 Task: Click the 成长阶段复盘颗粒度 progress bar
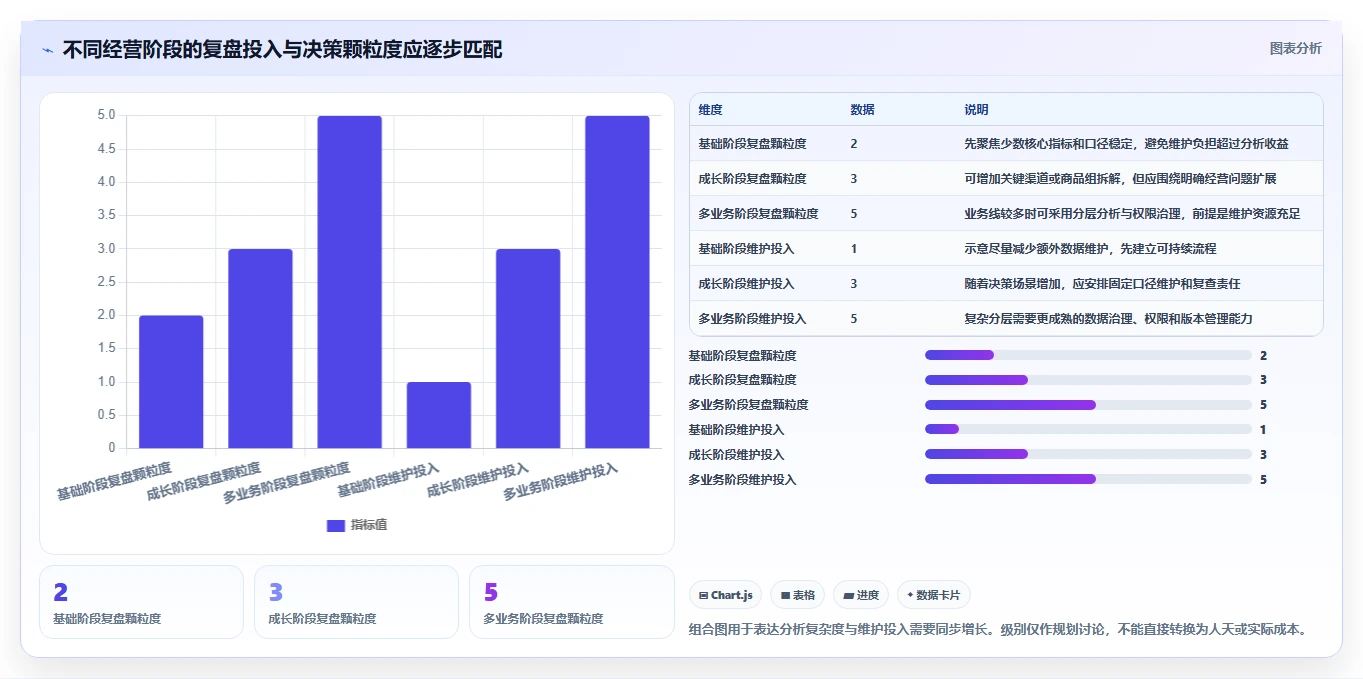[1088, 380]
